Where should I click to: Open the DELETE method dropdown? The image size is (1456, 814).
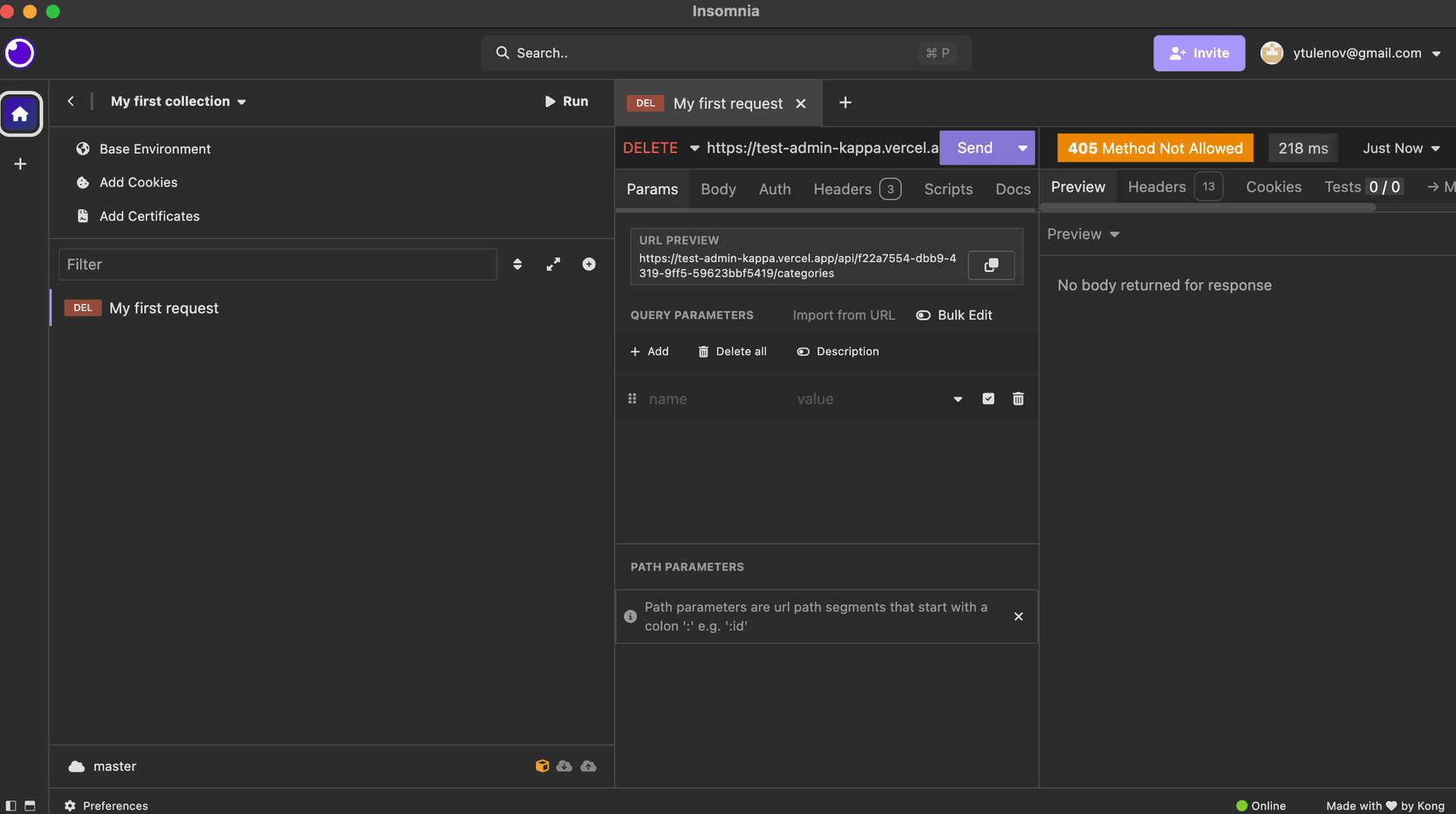pos(661,148)
